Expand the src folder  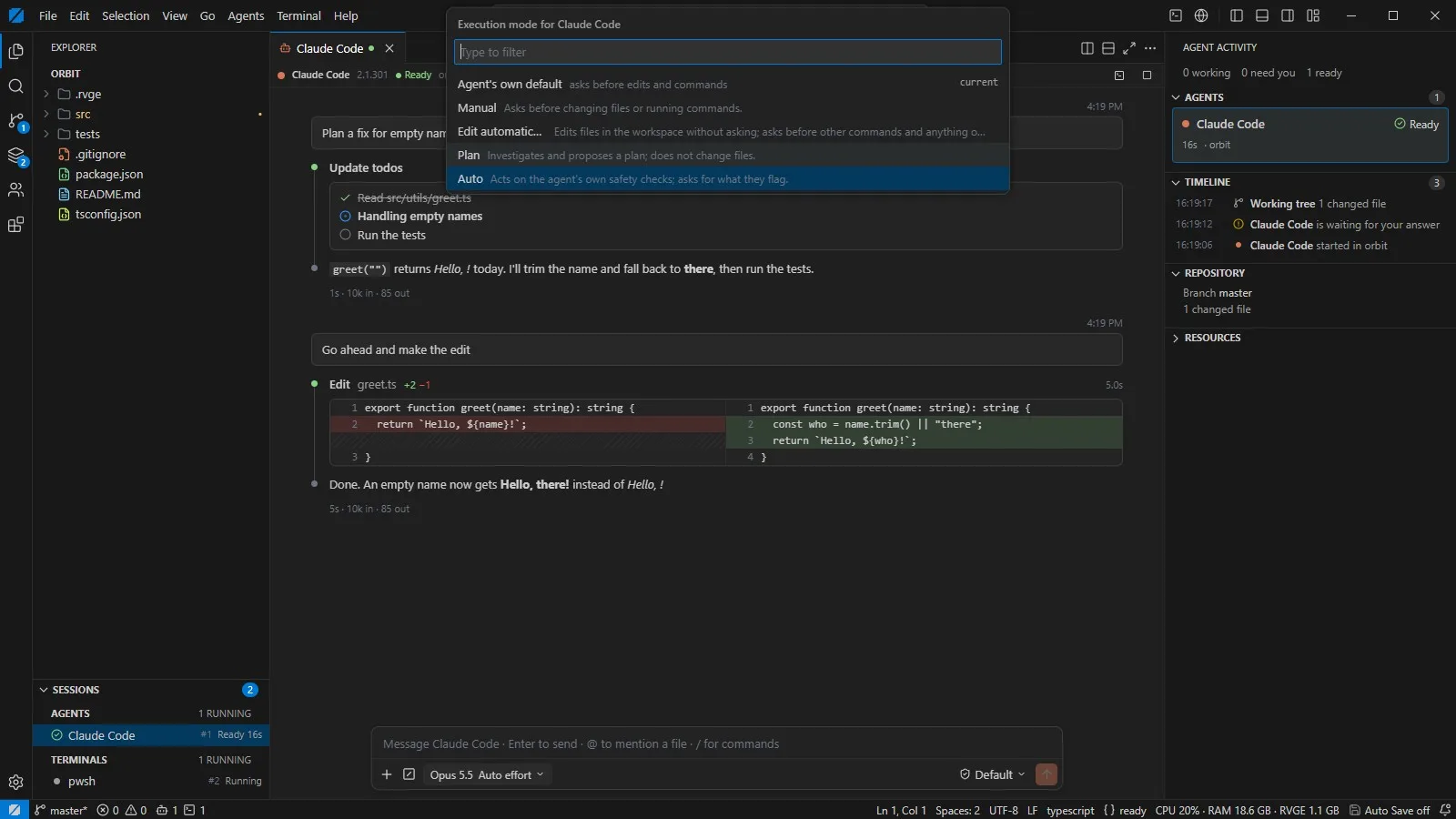tap(151, 114)
